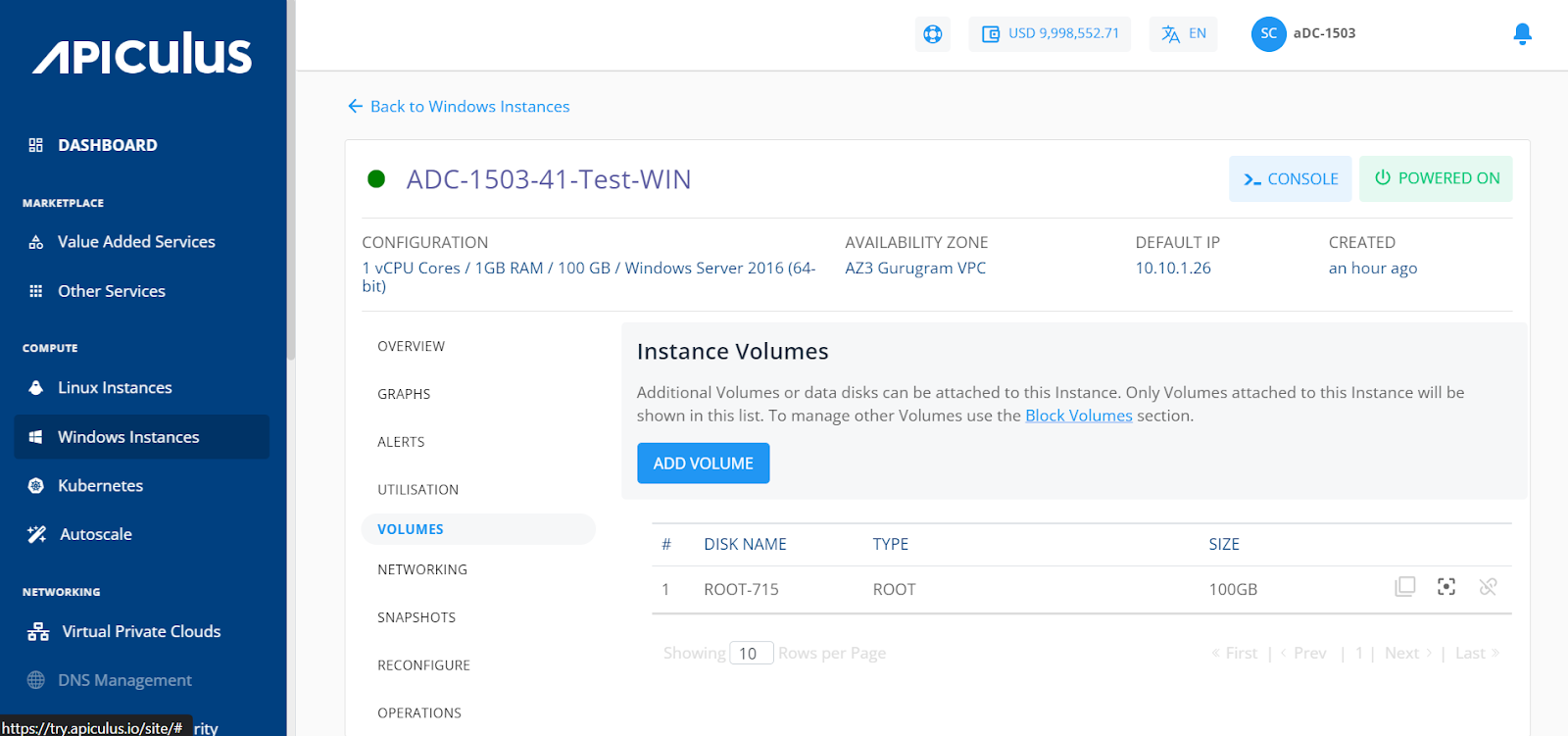Open the RECONFIGURE tab
This screenshot has height=736, width=1568.
(x=423, y=665)
